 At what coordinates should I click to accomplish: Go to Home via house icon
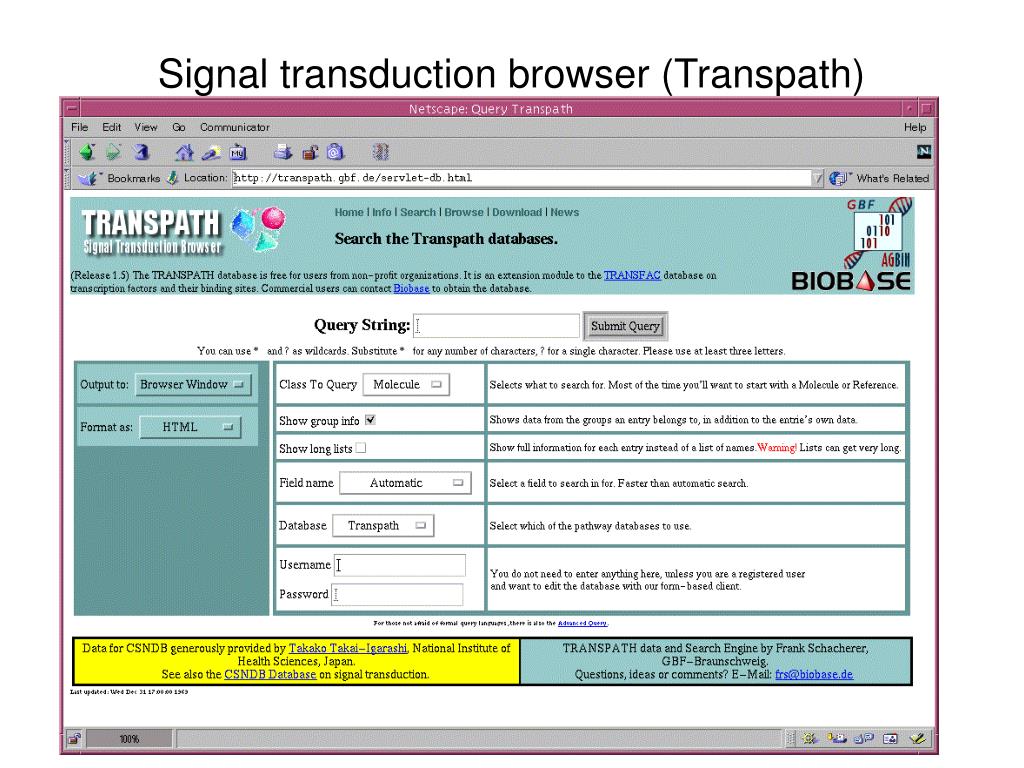[184, 152]
